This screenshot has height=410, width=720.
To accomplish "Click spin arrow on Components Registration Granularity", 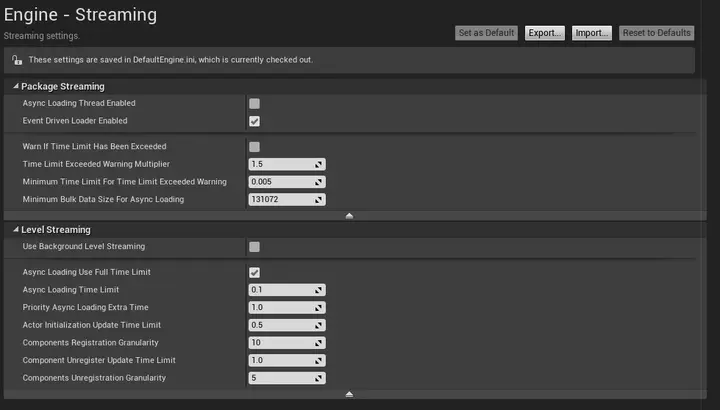I will click(x=319, y=343).
